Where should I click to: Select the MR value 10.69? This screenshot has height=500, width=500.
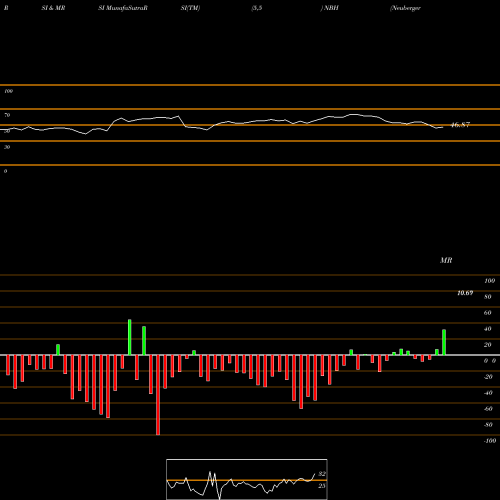click(x=465, y=293)
